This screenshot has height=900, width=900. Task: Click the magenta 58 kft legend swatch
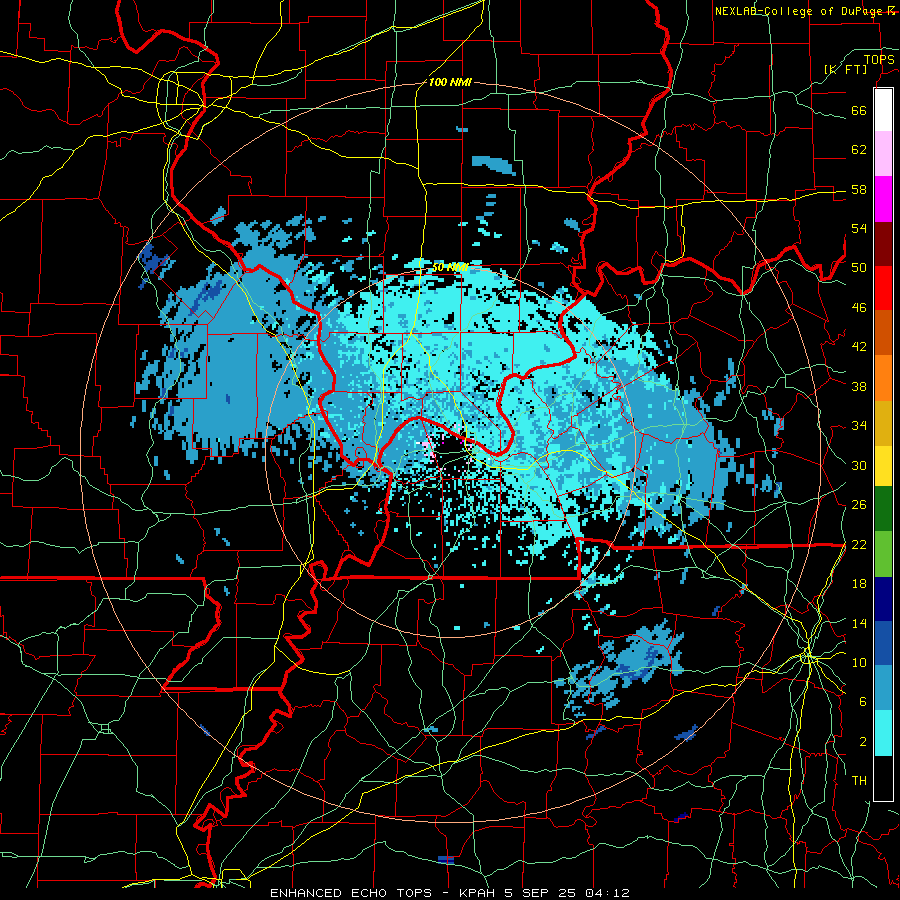point(883,199)
